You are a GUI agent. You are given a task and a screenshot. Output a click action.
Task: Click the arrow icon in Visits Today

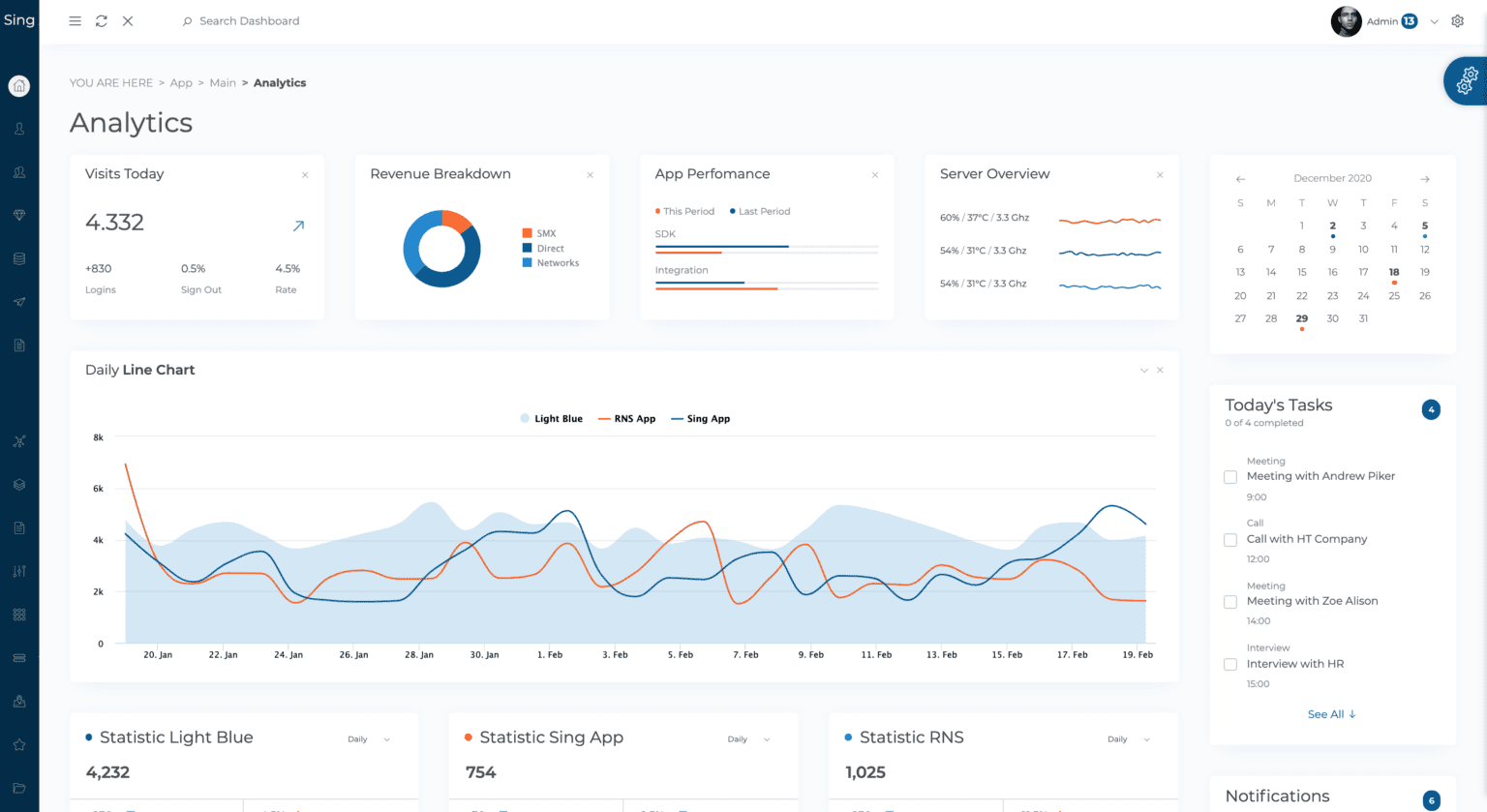(x=298, y=226)
